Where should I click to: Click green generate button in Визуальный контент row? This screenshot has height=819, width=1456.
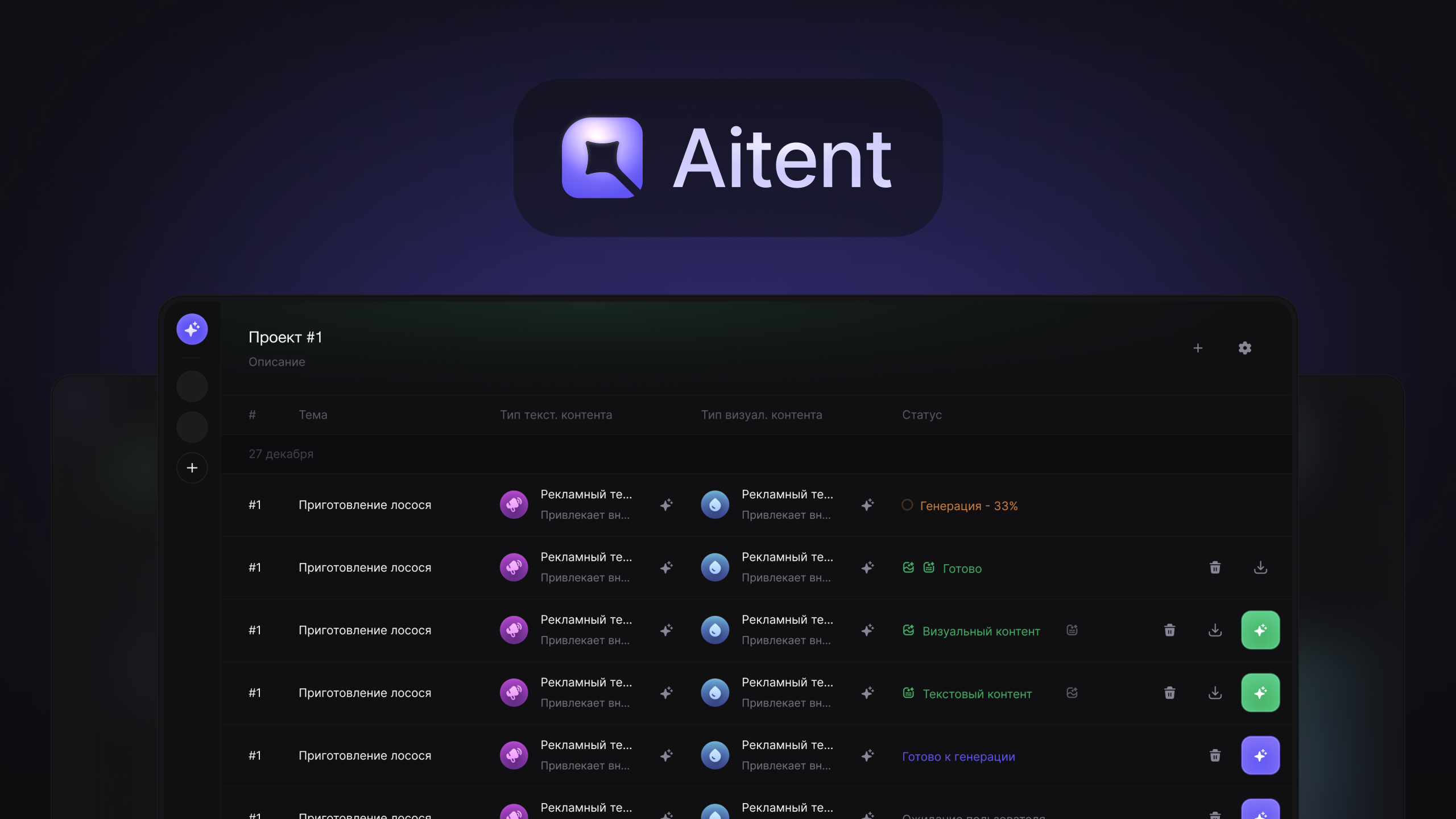point(1260,630)
